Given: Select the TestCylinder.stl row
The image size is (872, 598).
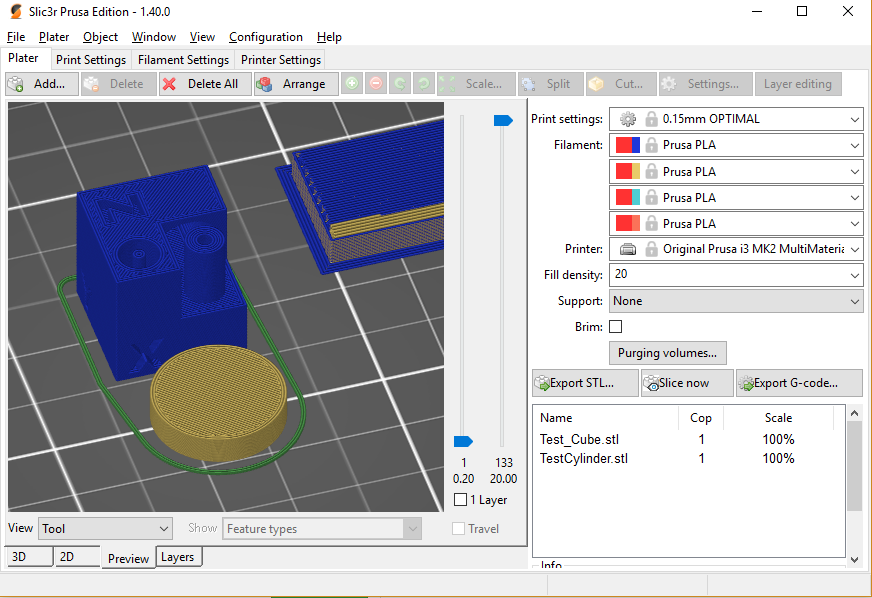Looking at the screenshot, I should (x=688, y=458).
